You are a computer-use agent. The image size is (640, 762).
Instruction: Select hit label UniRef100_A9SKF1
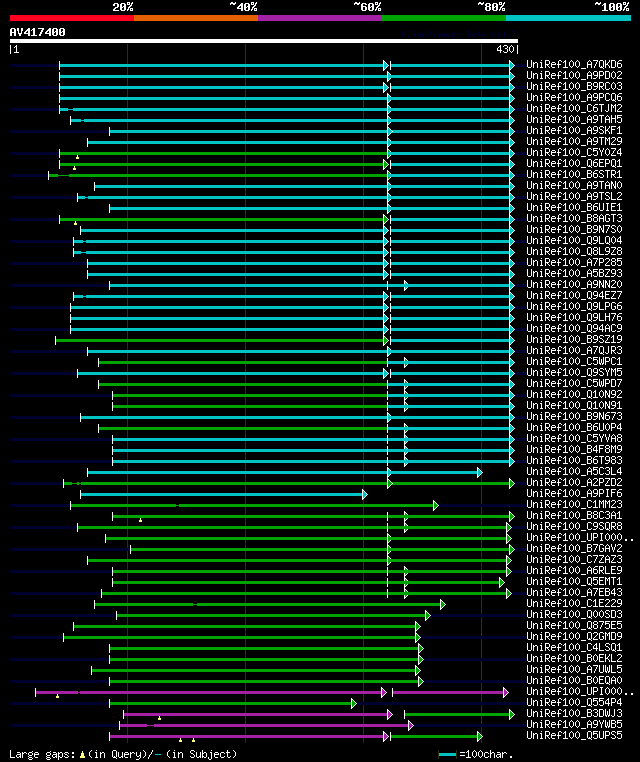[574, 130]
